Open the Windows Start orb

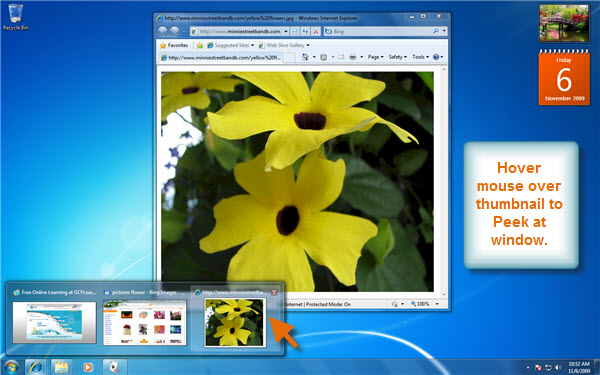11,367
